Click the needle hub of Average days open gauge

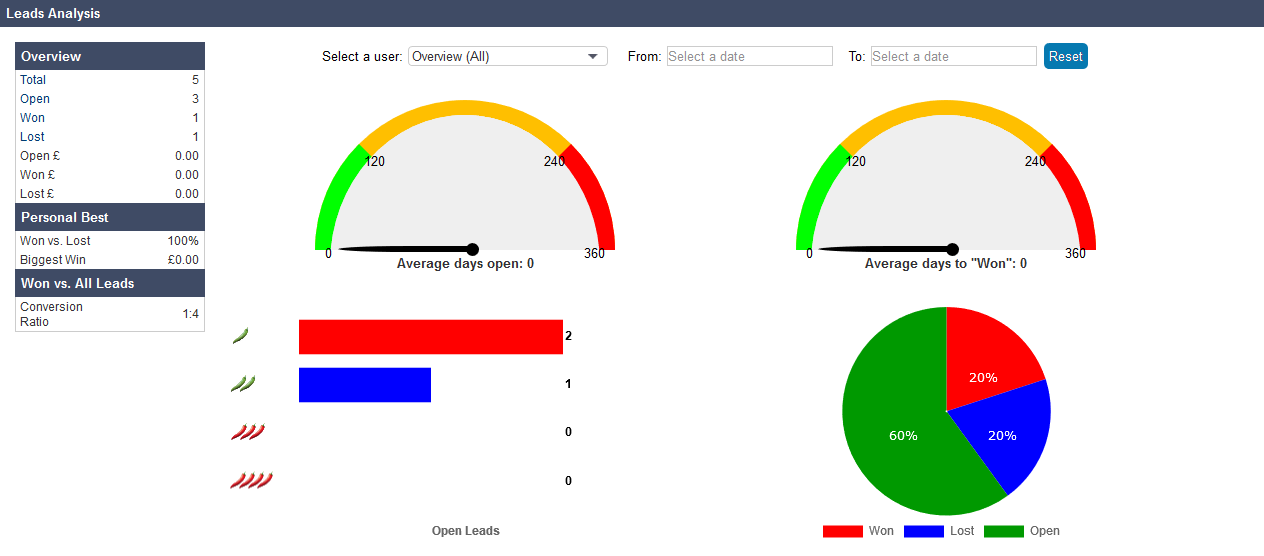pos(472,249)
